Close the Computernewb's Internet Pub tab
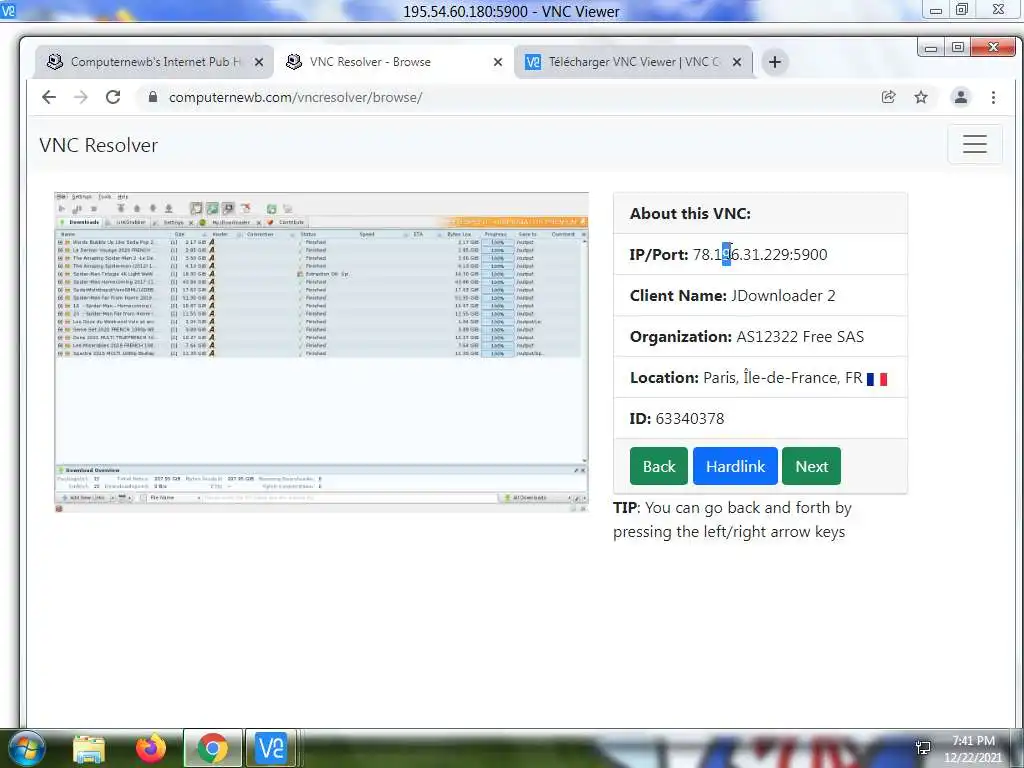 [259, 62]
